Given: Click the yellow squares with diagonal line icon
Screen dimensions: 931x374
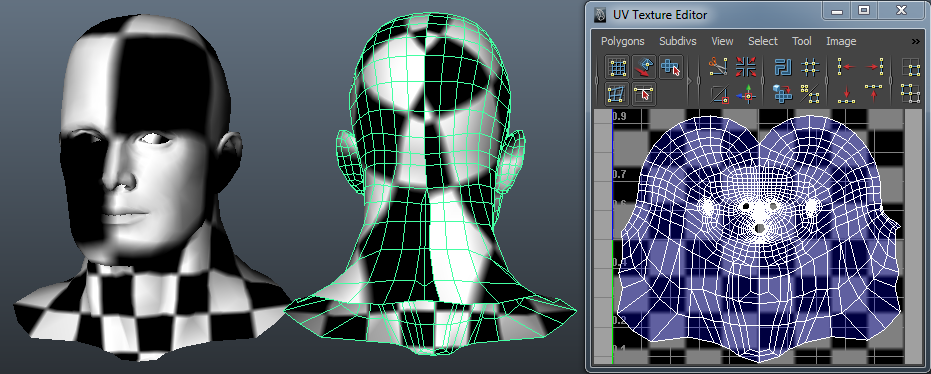Looking at the screenshot, I should [810, 94].
